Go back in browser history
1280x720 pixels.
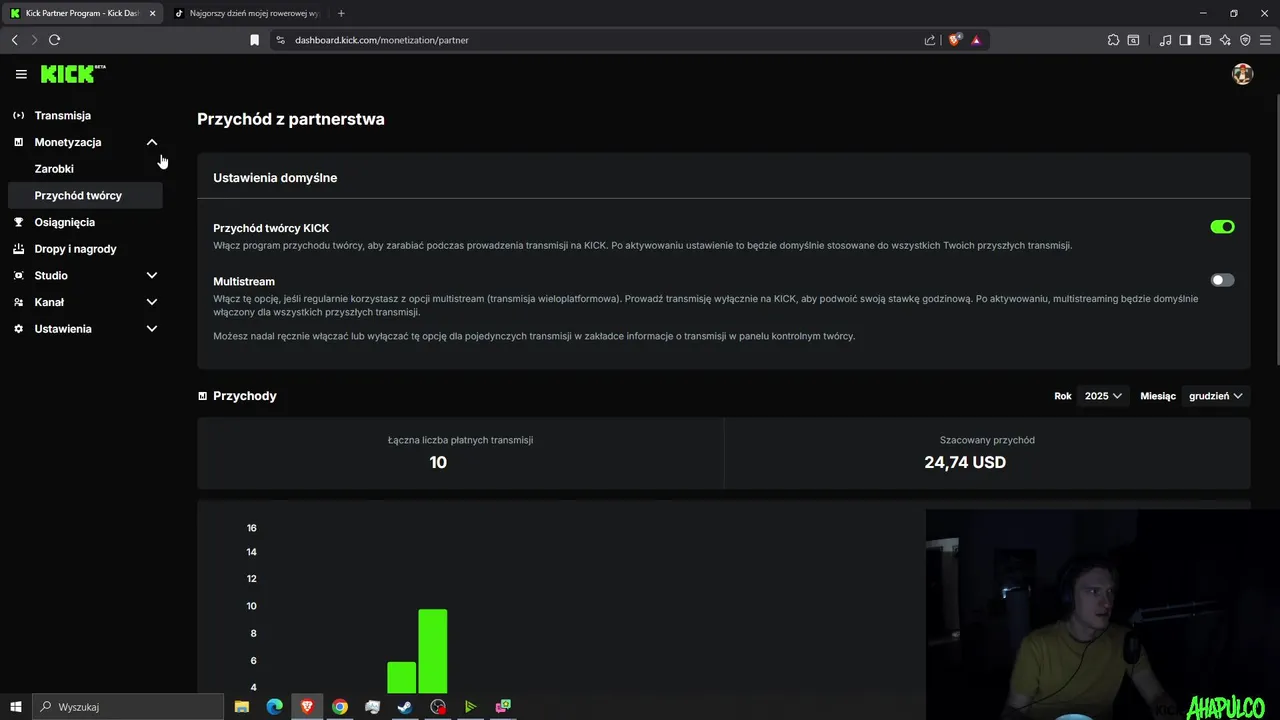(x=14, y=40)
